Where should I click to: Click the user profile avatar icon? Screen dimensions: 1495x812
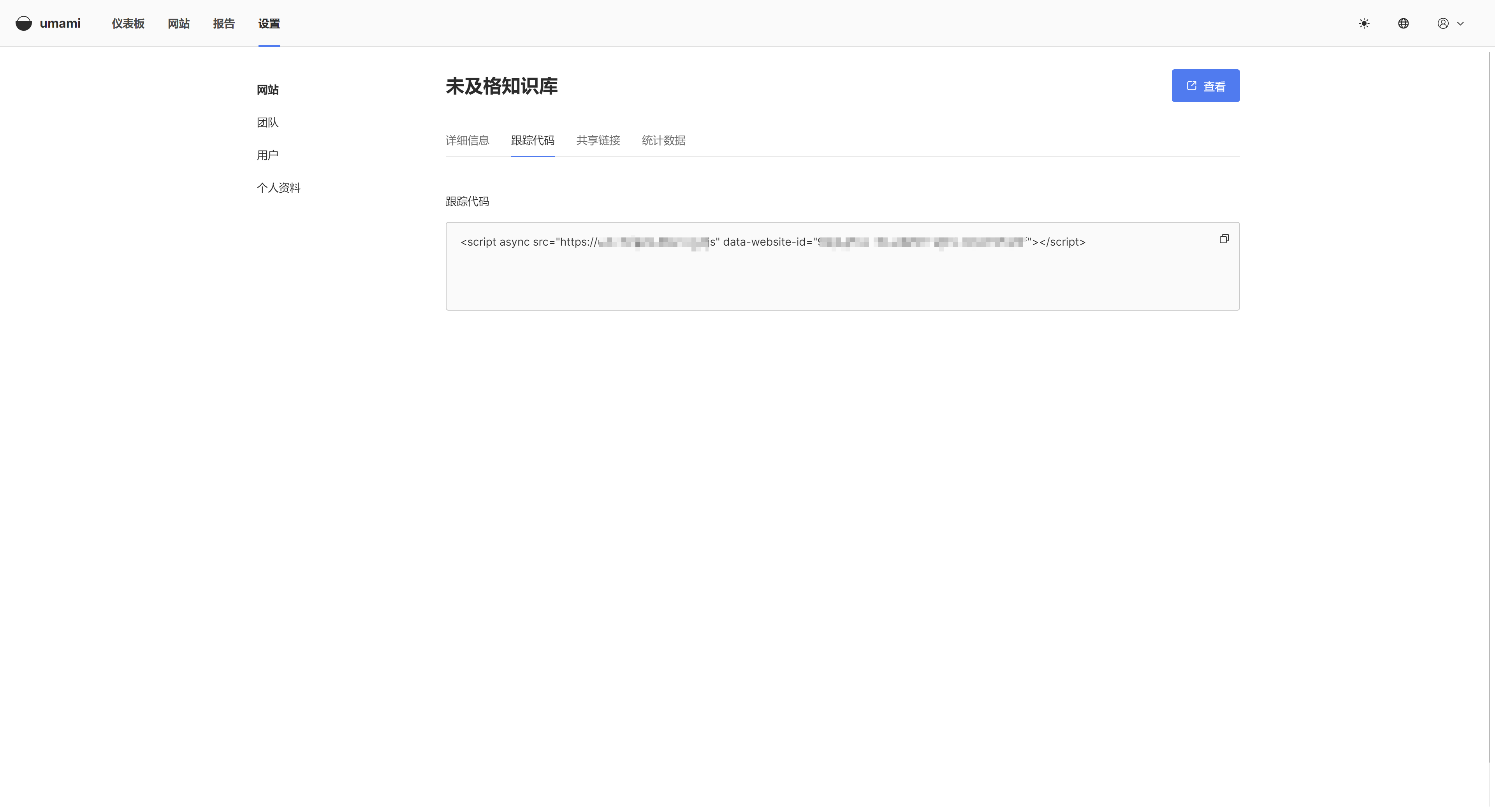click(1443, 23)
